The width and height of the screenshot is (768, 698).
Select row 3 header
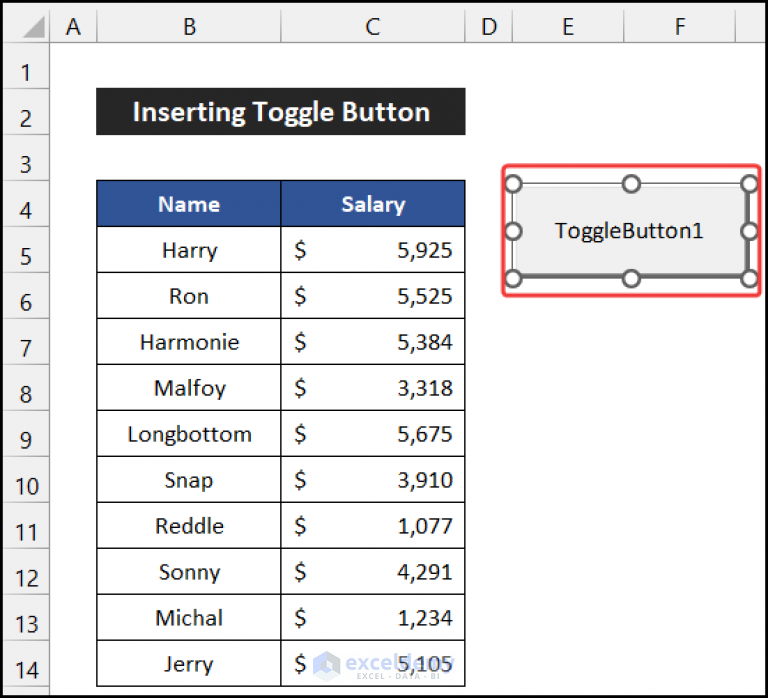pyautogui.click(x=26, y=158)
